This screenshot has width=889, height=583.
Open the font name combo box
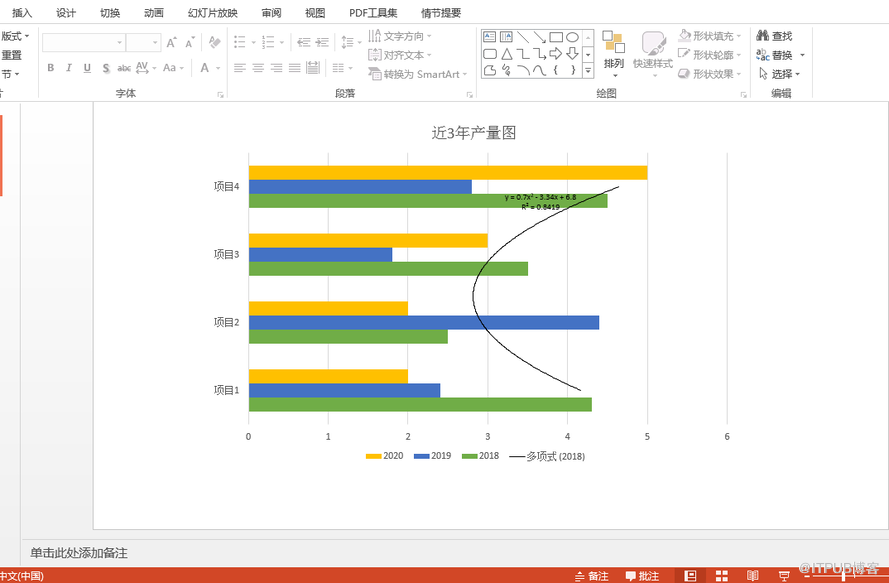pyautogui.click(x=84, y=42)
